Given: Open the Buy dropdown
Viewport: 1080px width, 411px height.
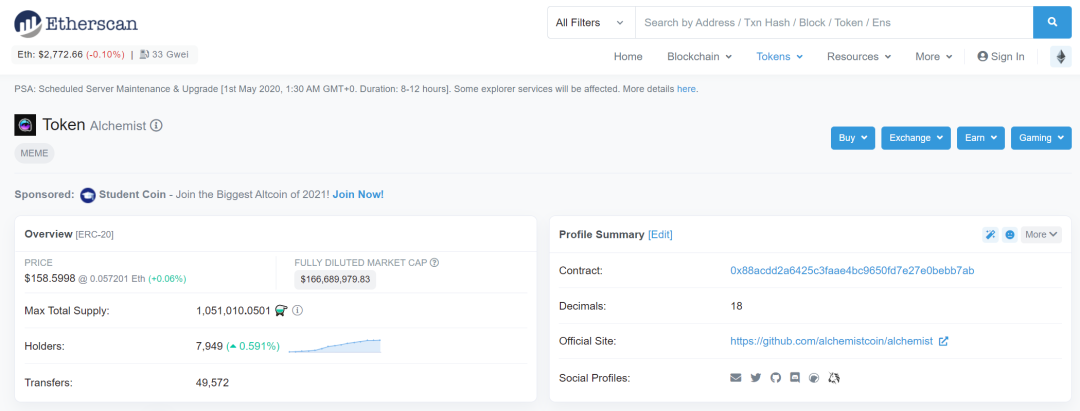Looking at the screenshot, I should 853,138.
